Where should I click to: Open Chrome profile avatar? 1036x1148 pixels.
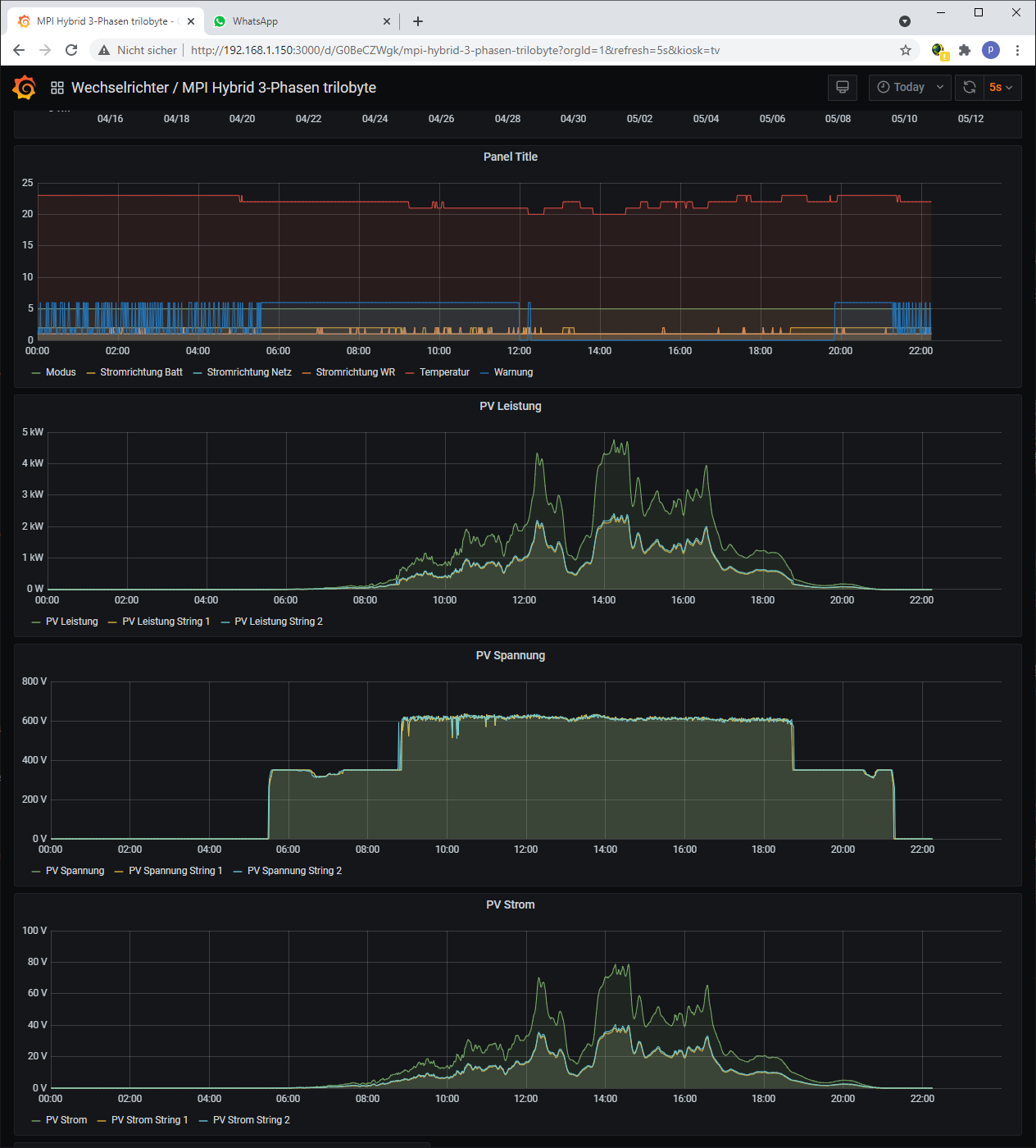point(990,50)
